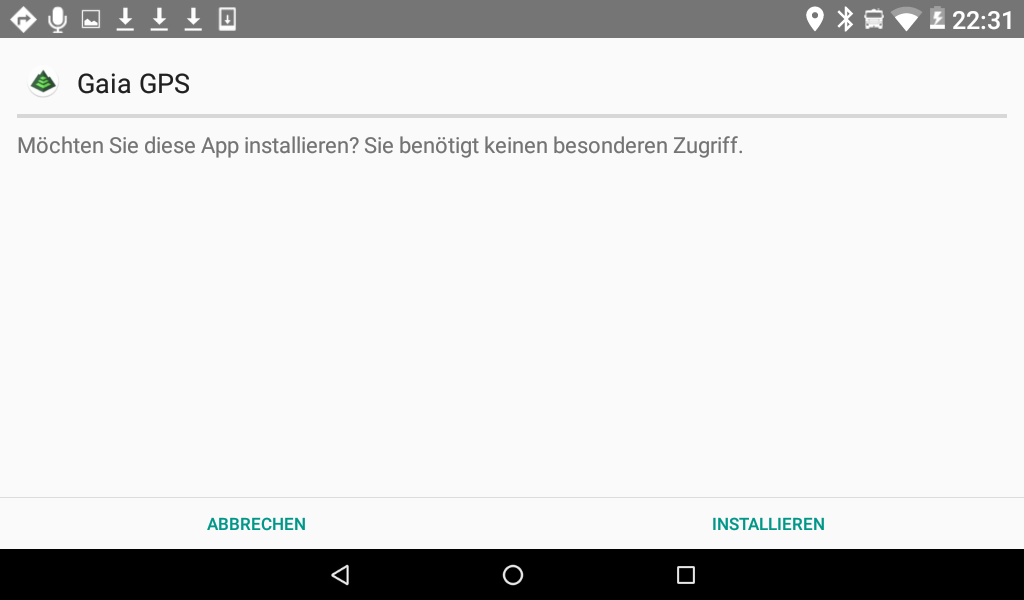Tap the location pin status icon

pos(814,20)
